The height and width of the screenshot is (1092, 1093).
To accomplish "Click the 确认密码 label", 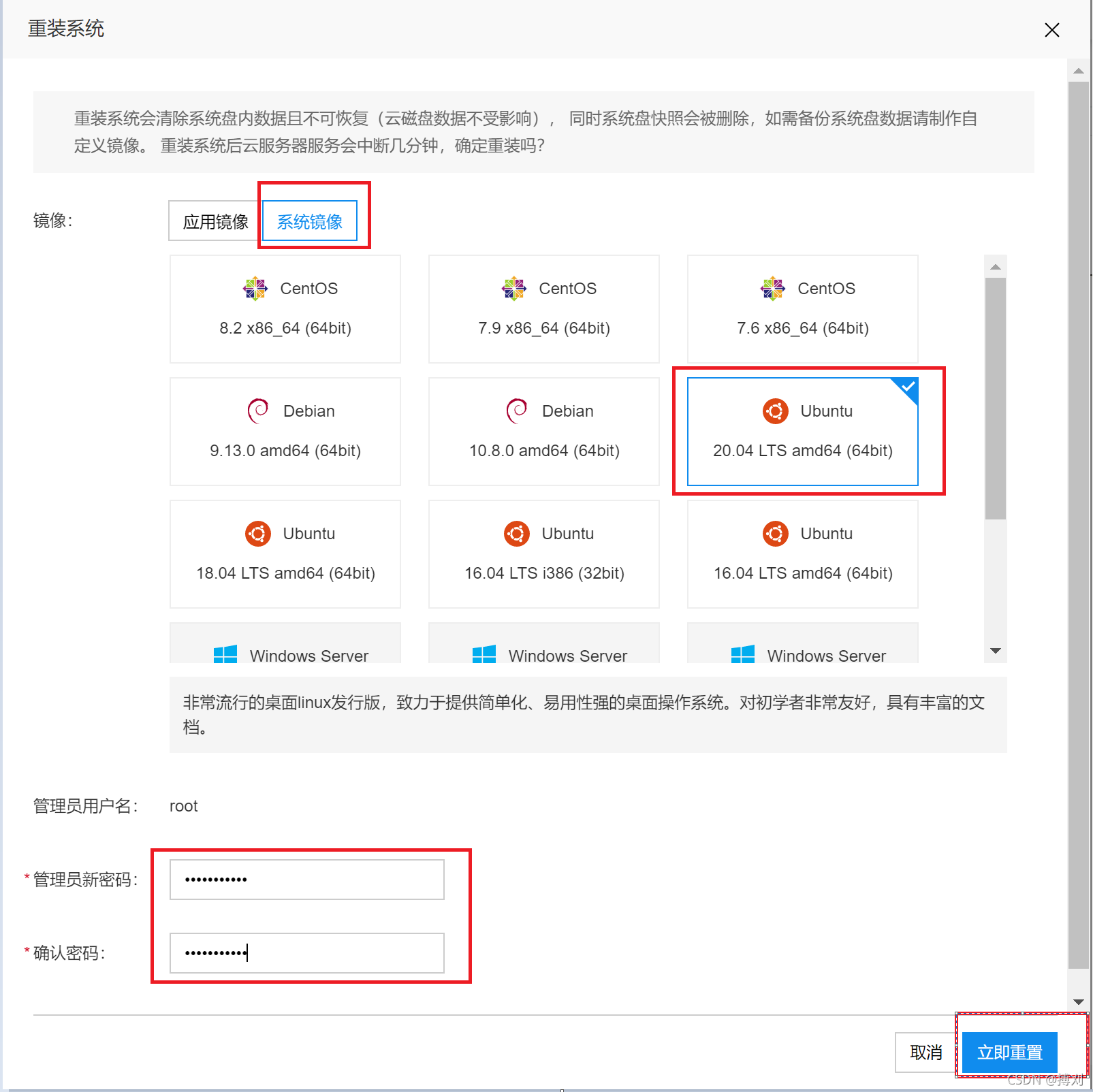I will coord(69,953).
